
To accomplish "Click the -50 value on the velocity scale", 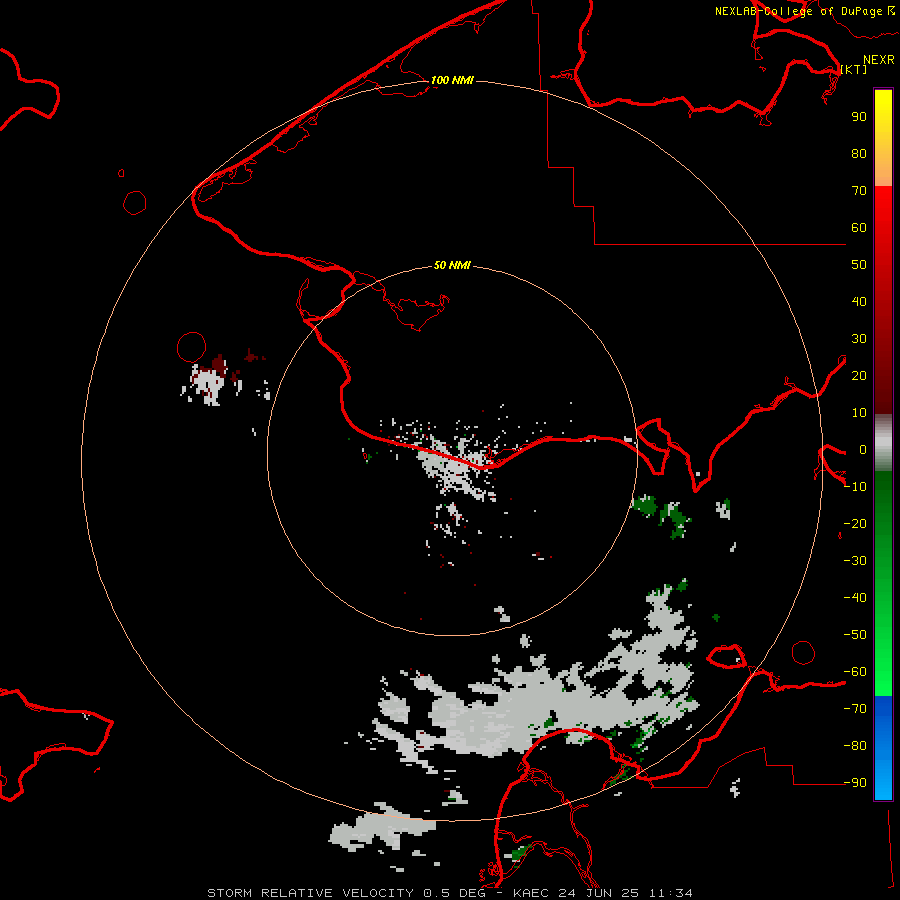I will click(855, 635).
